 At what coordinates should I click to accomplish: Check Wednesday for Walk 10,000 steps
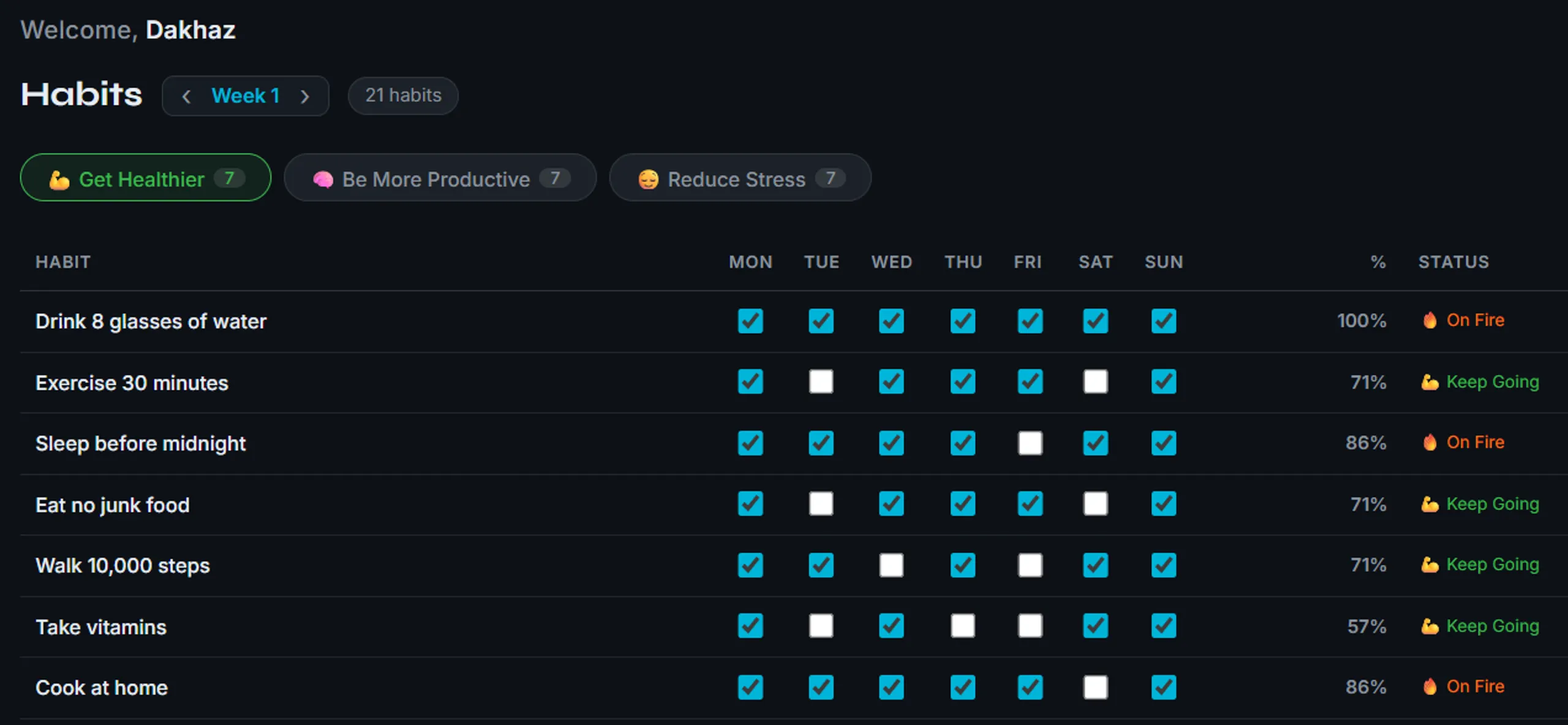click(891, 565)
